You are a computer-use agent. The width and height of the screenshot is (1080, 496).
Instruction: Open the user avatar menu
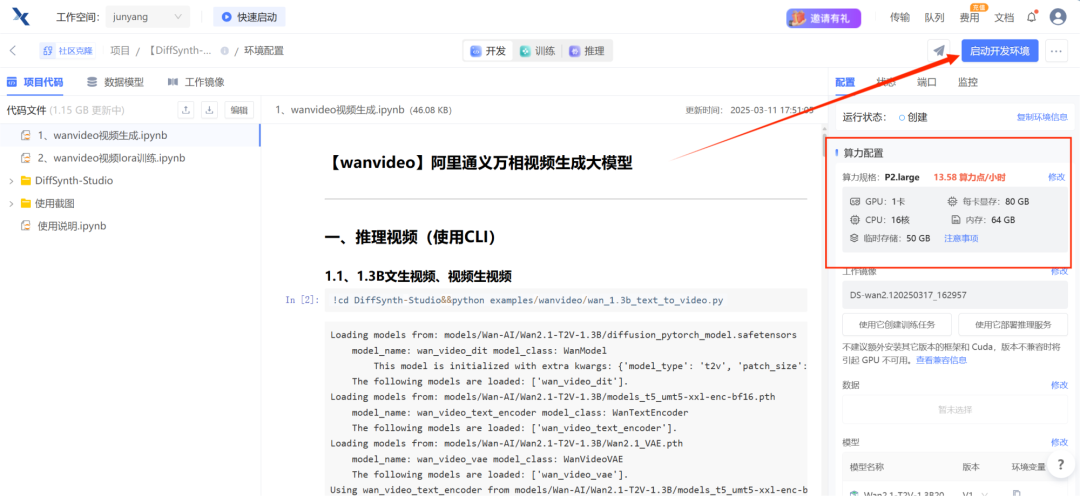(1057, 17)
